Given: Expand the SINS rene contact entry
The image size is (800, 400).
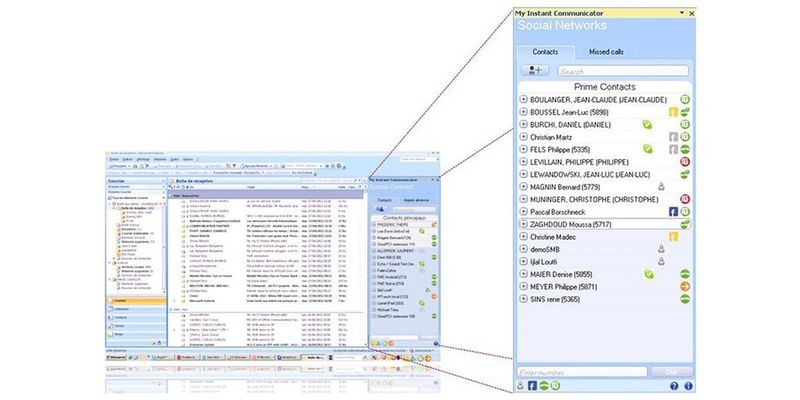Looking at the screenshot, I should [x=523, y=299].
